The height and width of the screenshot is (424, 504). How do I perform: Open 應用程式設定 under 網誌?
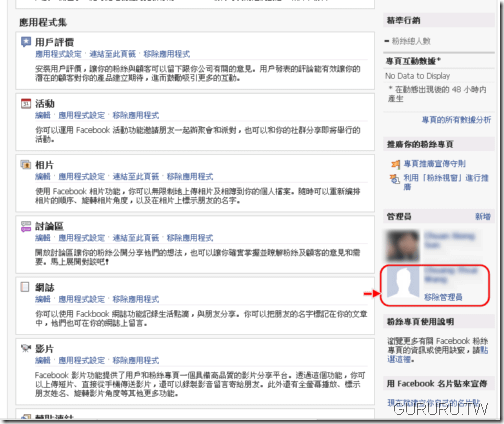[82, 299]
